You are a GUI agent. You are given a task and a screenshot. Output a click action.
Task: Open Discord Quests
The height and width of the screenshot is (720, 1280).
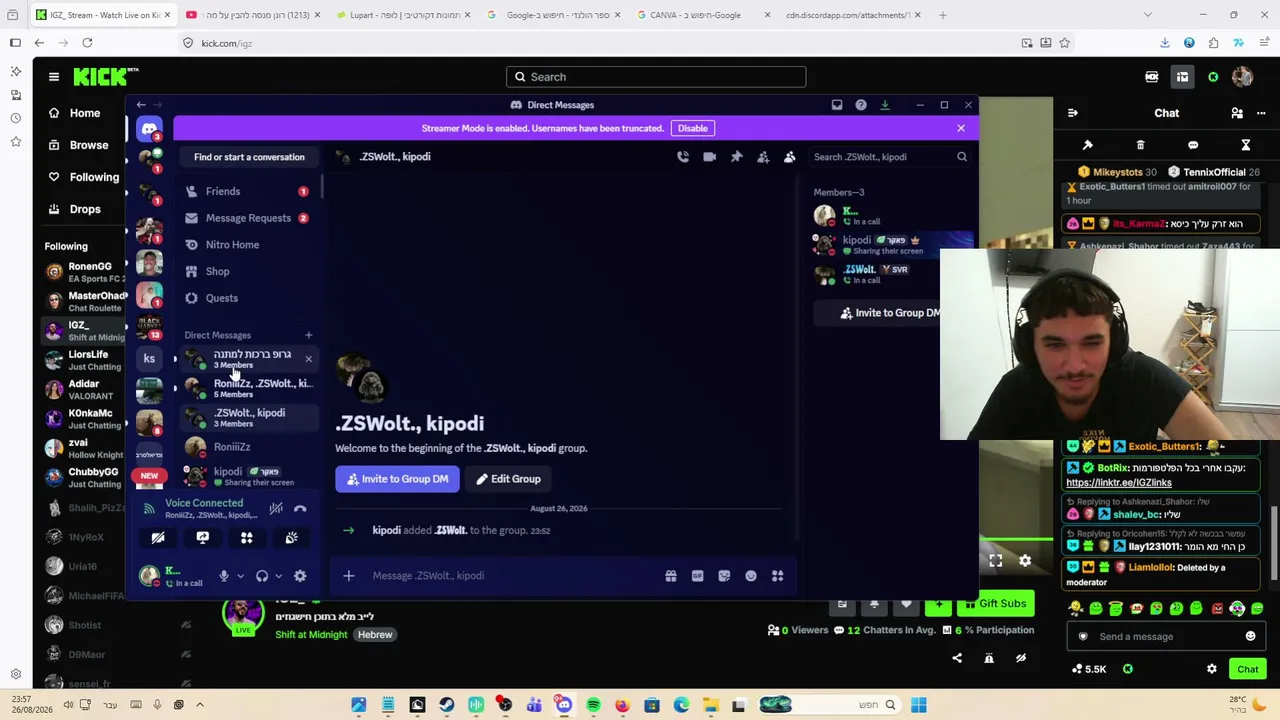pos(248,298)
